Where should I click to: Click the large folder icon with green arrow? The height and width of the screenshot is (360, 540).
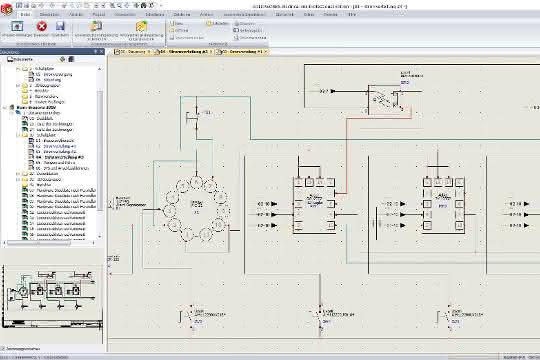coord(142,27)
